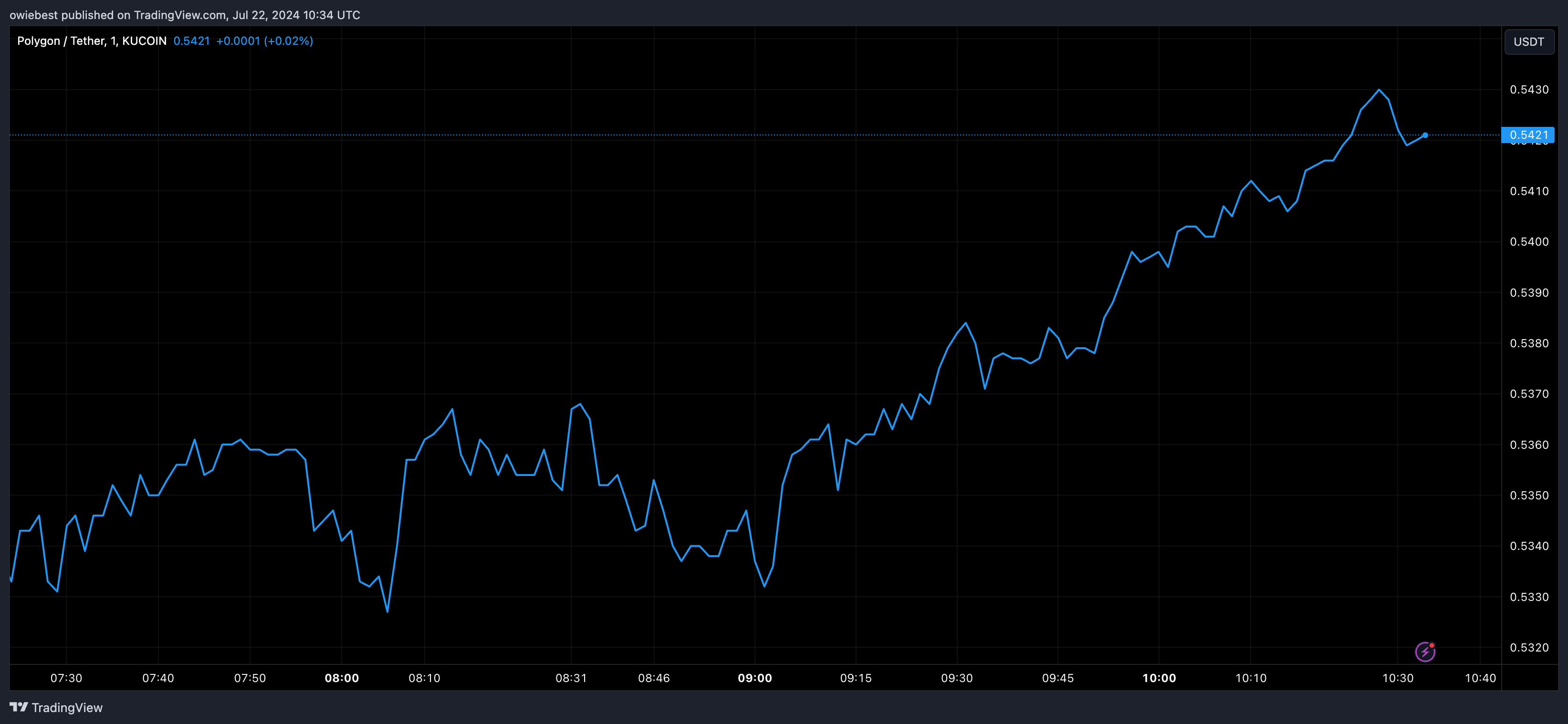Click the TradingView brand link
Image resolution: width=1568 pixels, height=724 pixels.
[56, 708]
